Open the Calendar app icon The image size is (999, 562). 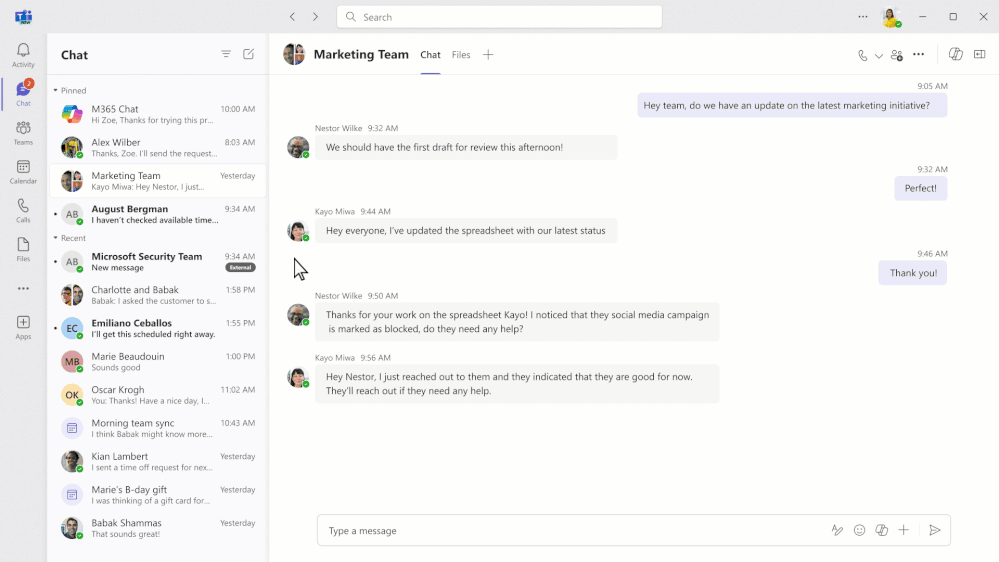click(x=23, y=171)
